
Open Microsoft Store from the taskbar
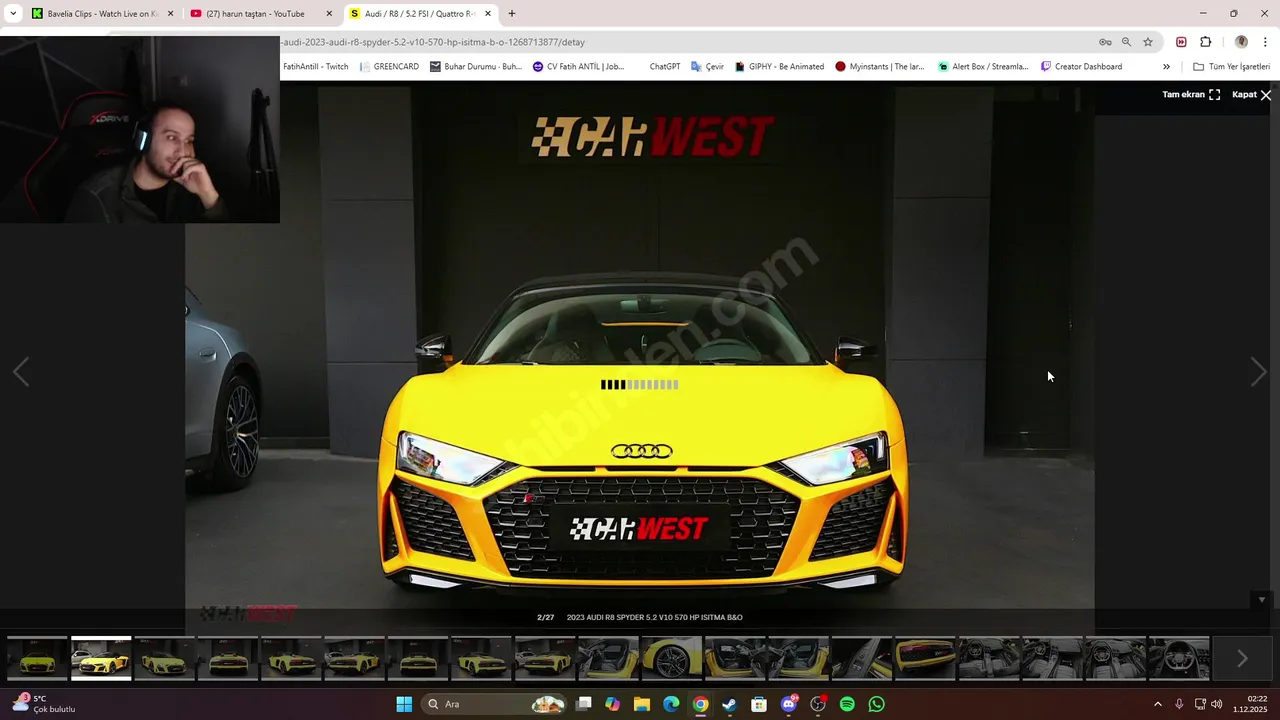[759, 704]
